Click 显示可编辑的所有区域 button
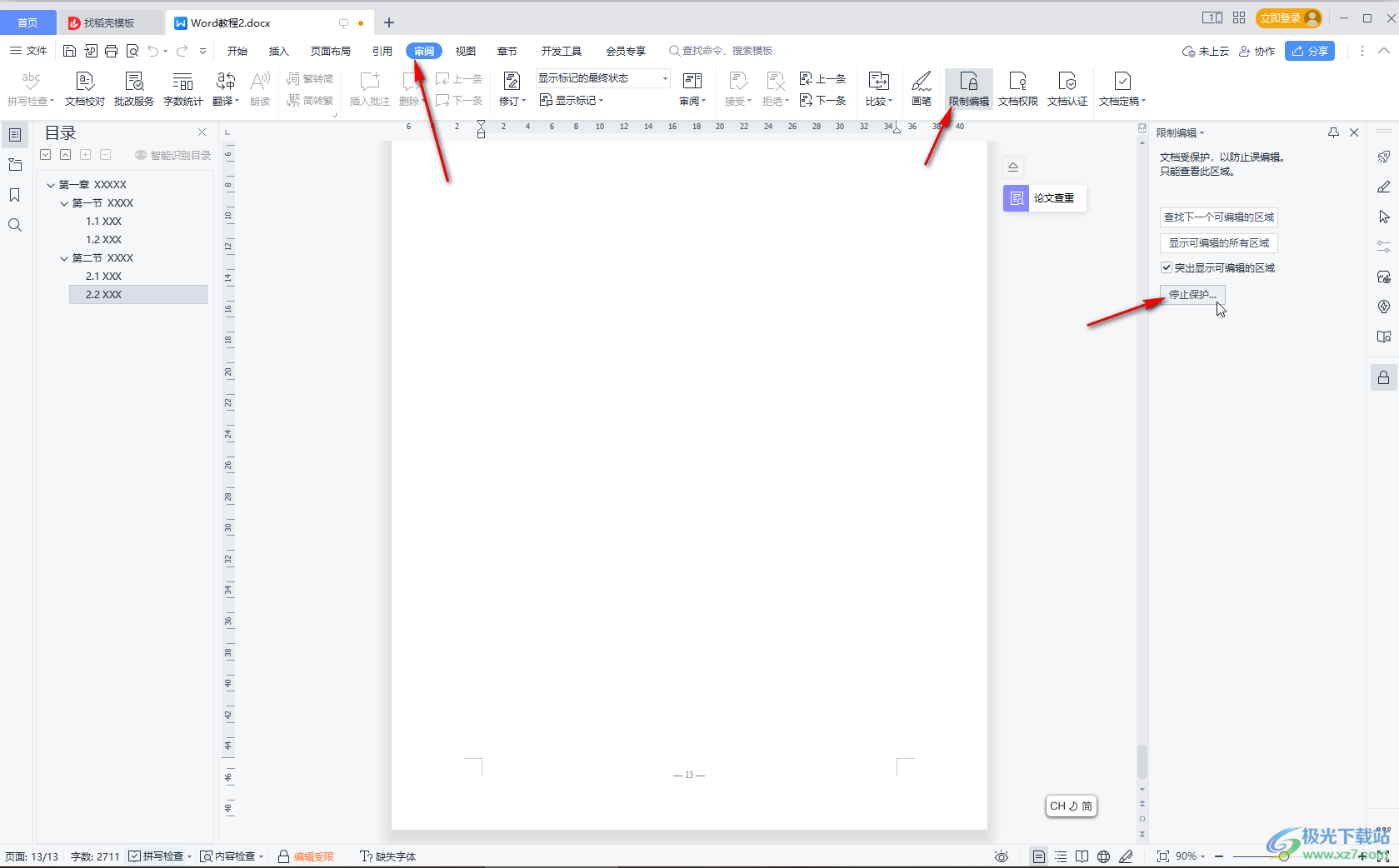Image resolution: width=1399 pixels, height=868 pixels. [1218, 243]
